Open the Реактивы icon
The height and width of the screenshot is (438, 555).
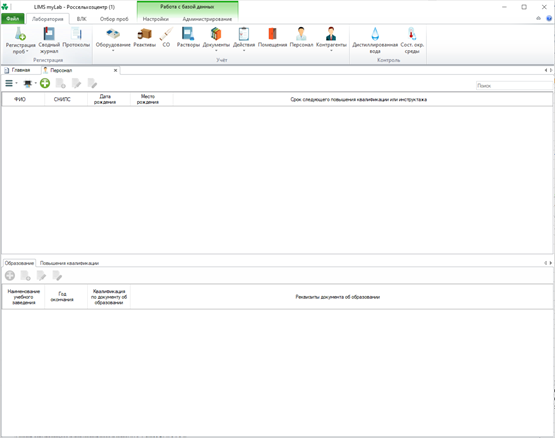pos(144,38)
